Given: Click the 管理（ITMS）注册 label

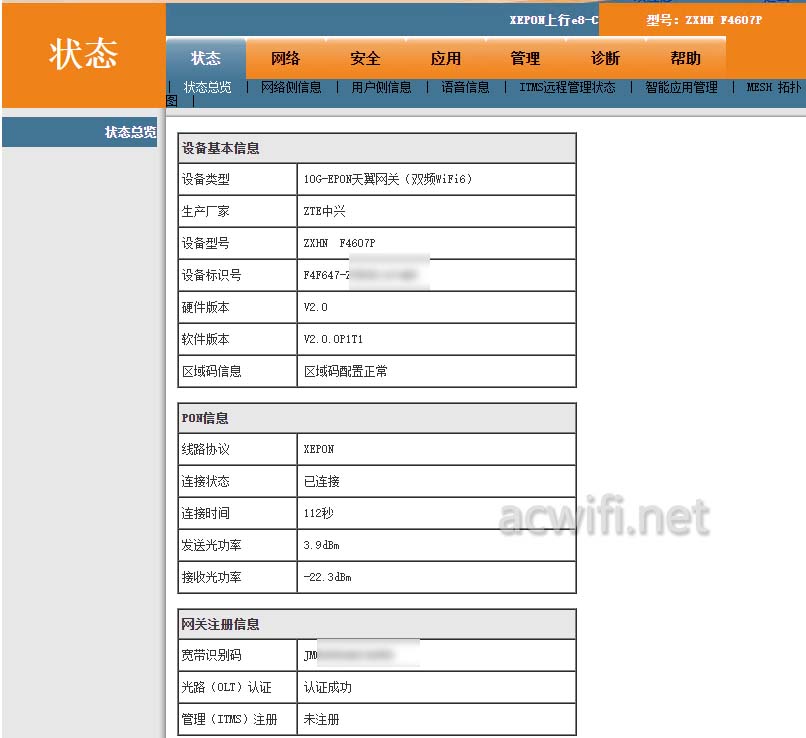Looking at the screenshot, I should pyautogui.click(x=229, y=719).
